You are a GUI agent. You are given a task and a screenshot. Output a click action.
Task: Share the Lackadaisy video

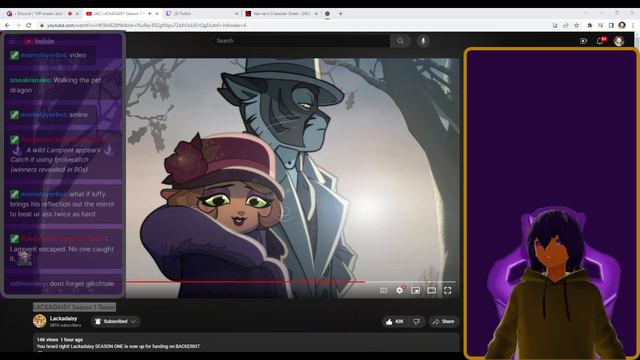coord(443,322)
